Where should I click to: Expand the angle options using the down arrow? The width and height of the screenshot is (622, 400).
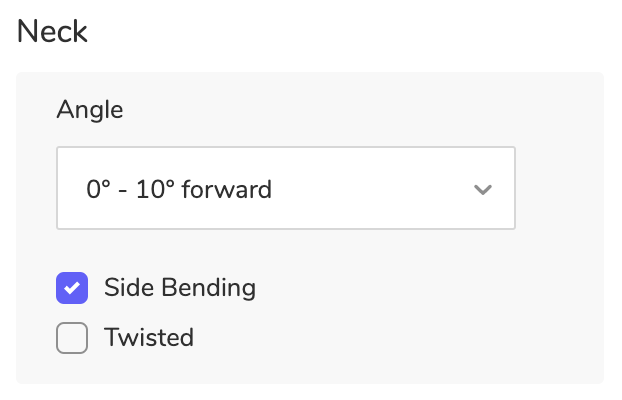tap(483, 189)
